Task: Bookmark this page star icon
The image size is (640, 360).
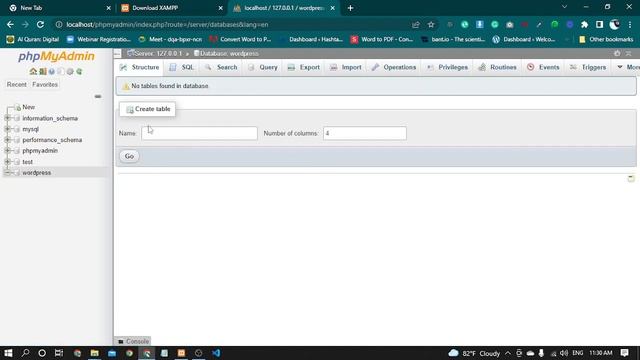Action: (431, 24)
